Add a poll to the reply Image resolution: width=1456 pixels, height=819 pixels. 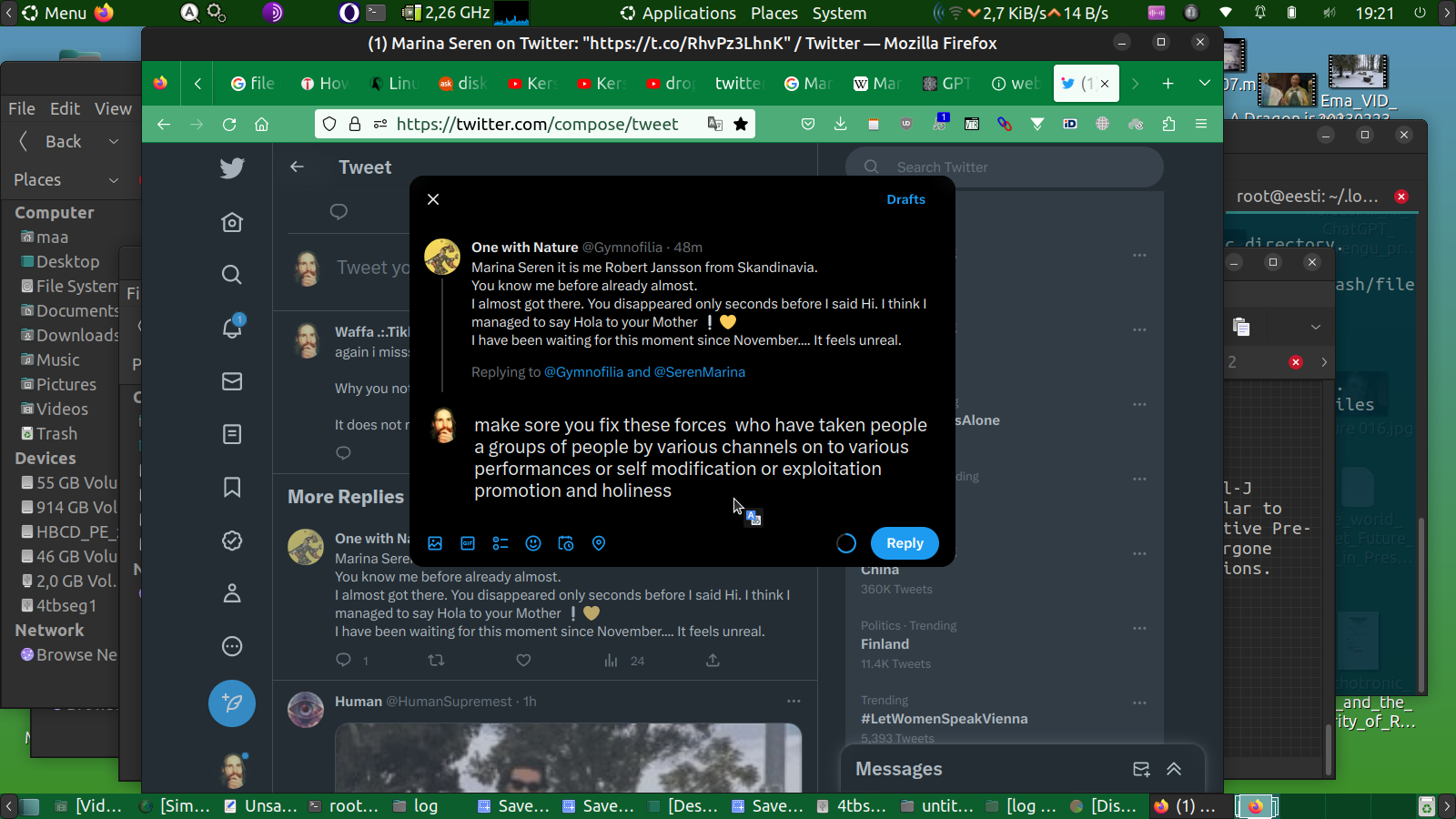coord(500,543)
